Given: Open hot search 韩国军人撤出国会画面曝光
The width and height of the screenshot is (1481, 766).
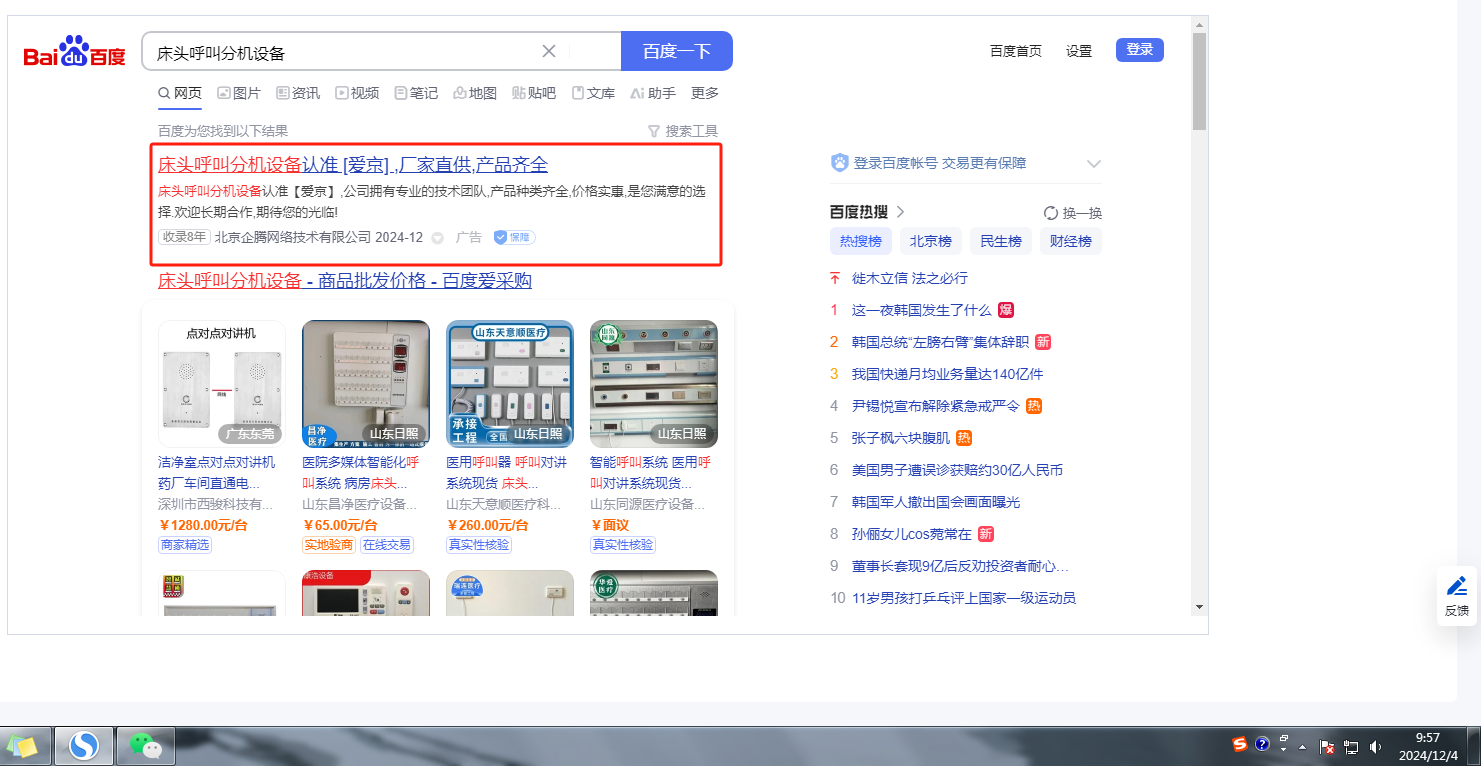Looking at the screenshot, I should point(936,502).
